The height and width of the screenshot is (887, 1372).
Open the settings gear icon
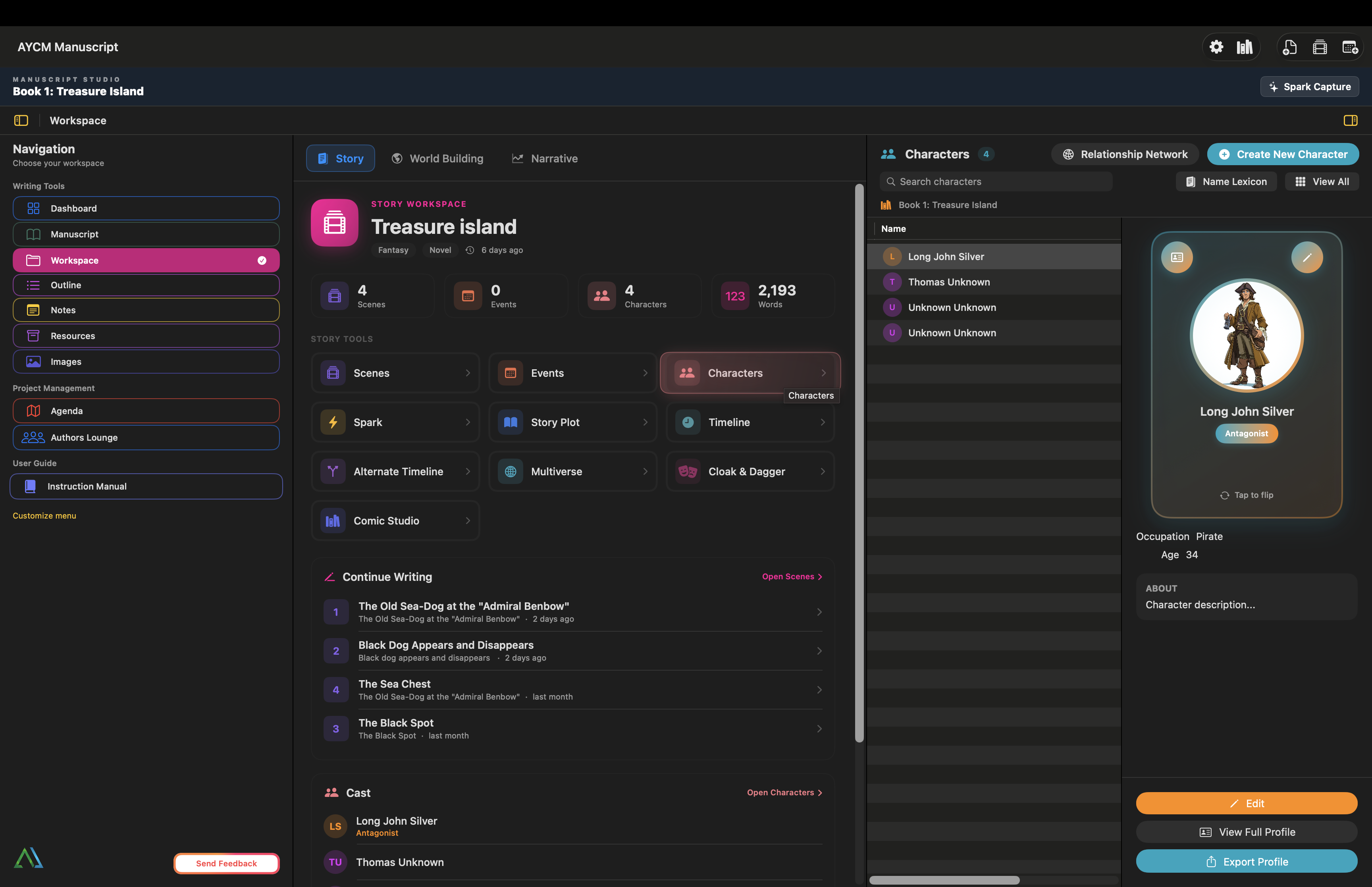pos(1216,47)
